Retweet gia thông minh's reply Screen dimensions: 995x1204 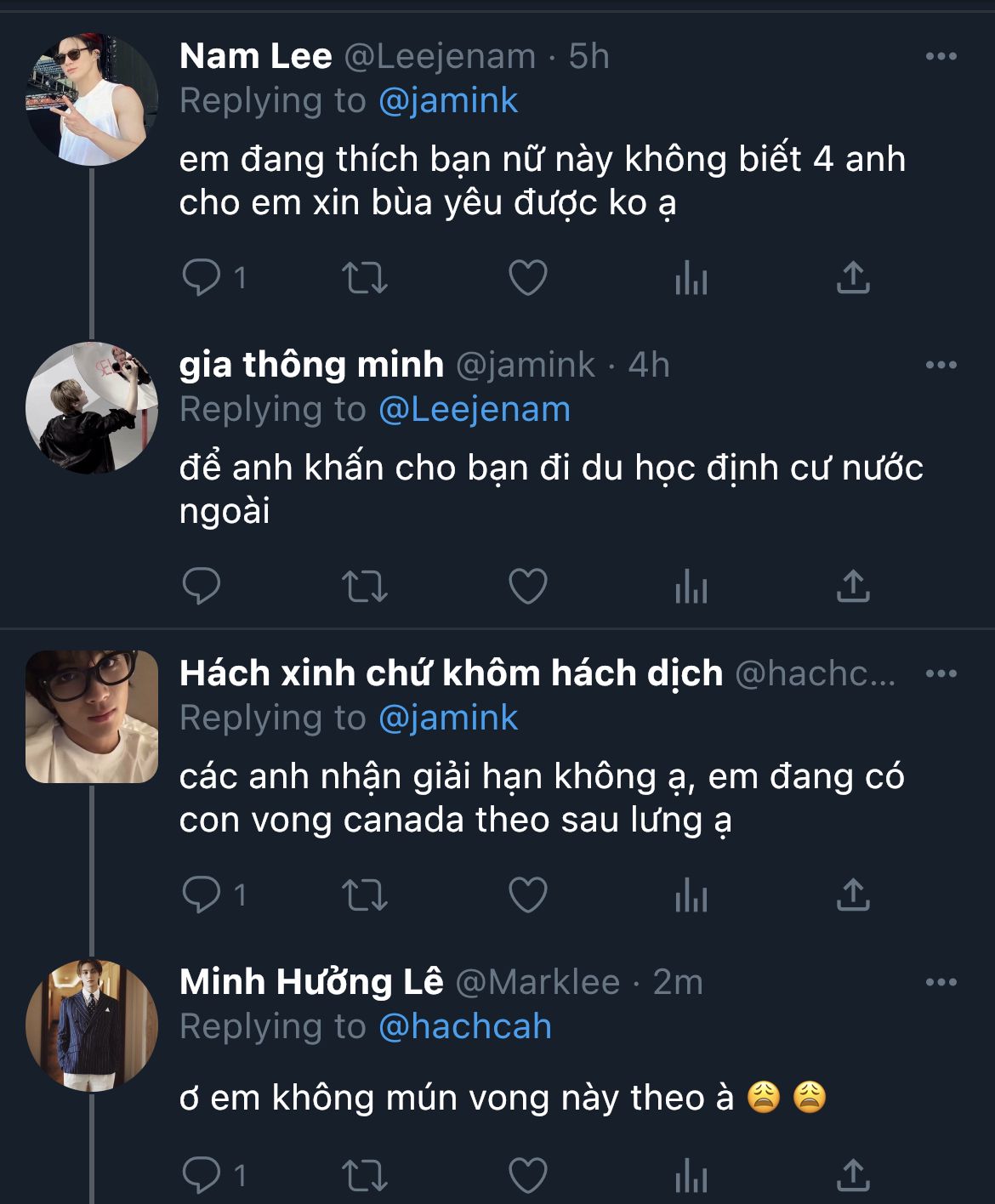coord(364,586)
